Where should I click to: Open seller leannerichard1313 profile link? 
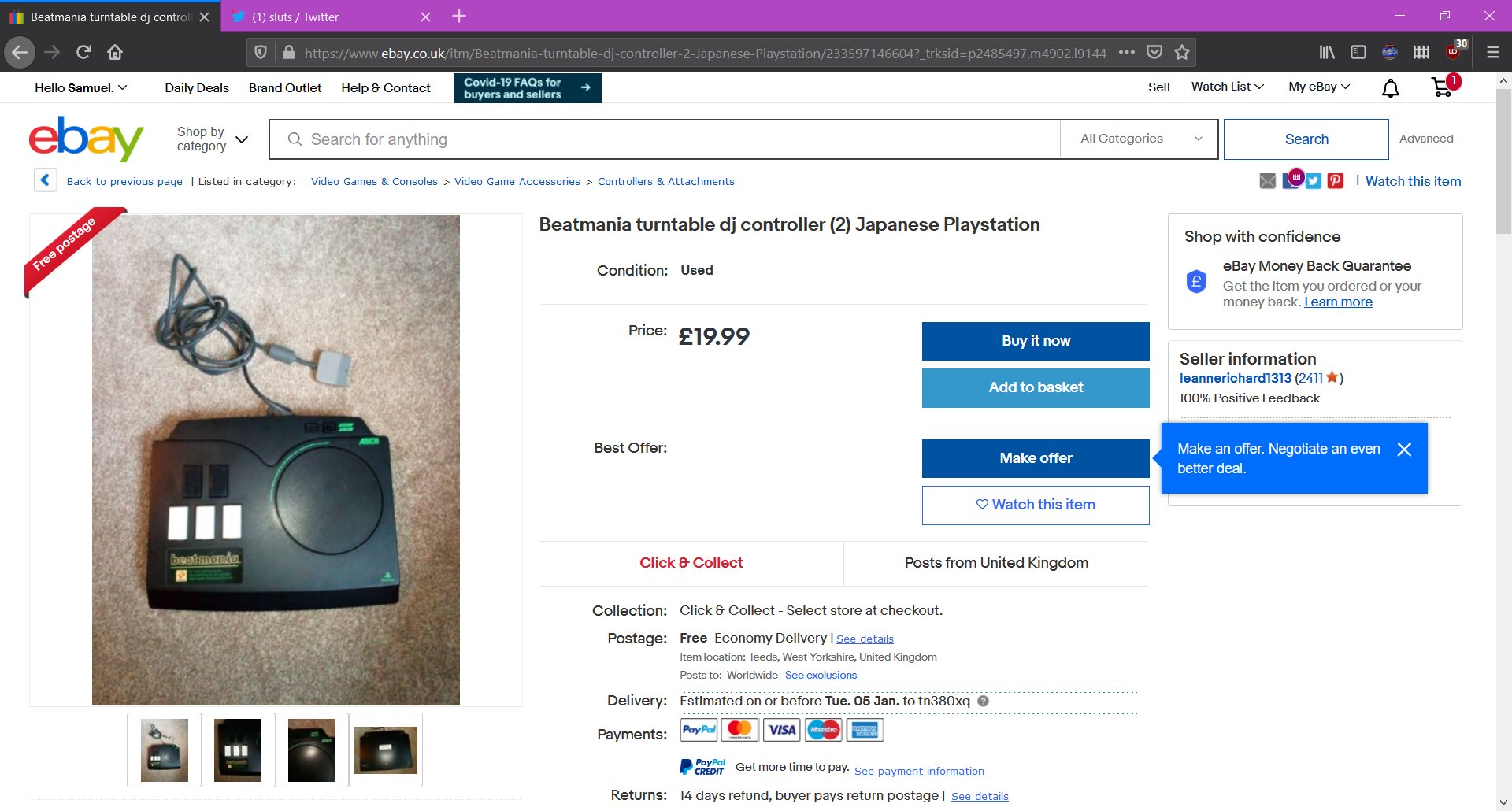click(x=1235, y=378)
